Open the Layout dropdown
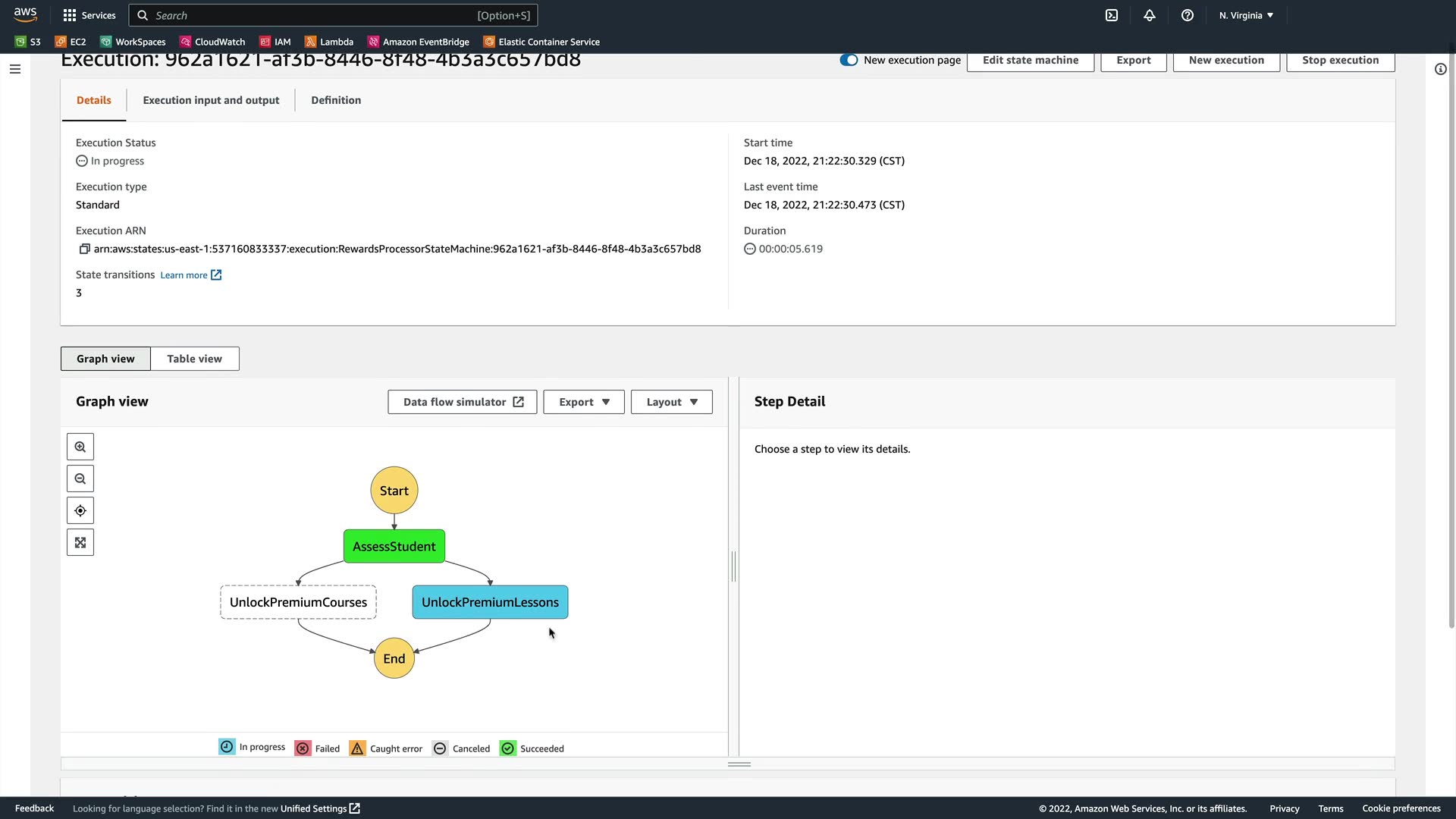 click(671, 402)
